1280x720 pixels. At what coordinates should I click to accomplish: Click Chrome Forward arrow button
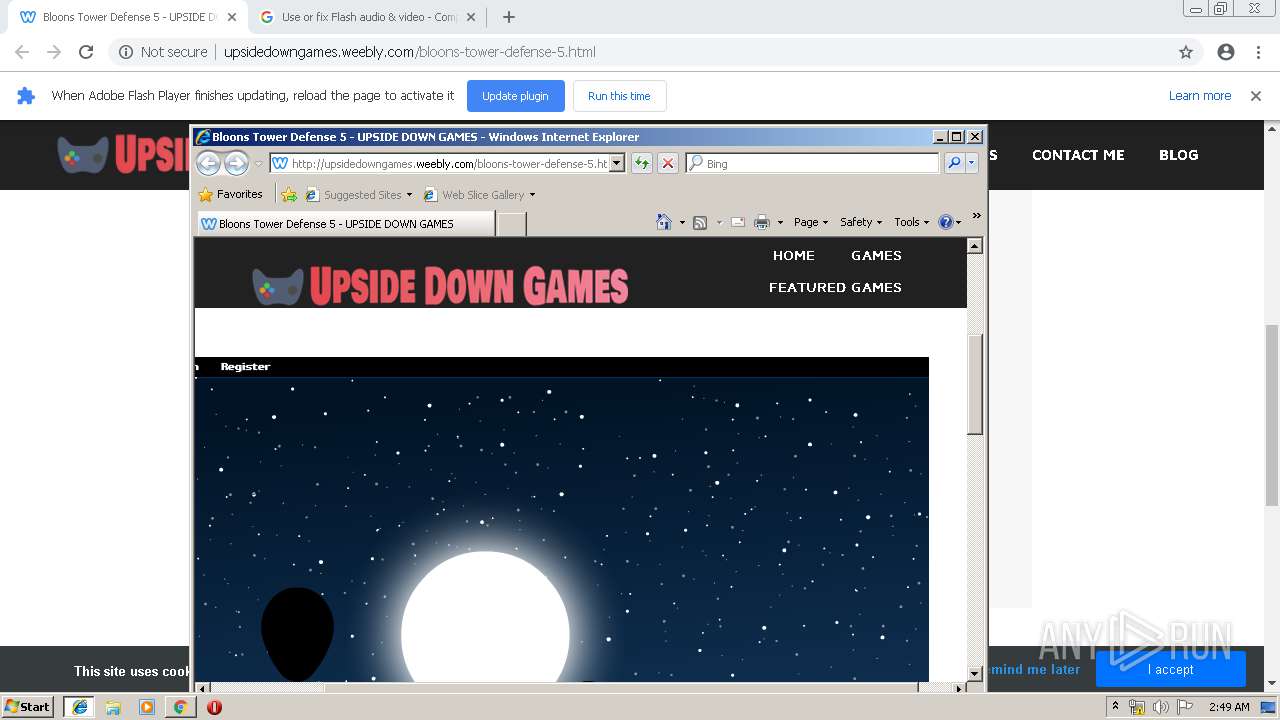pos(54,52)
